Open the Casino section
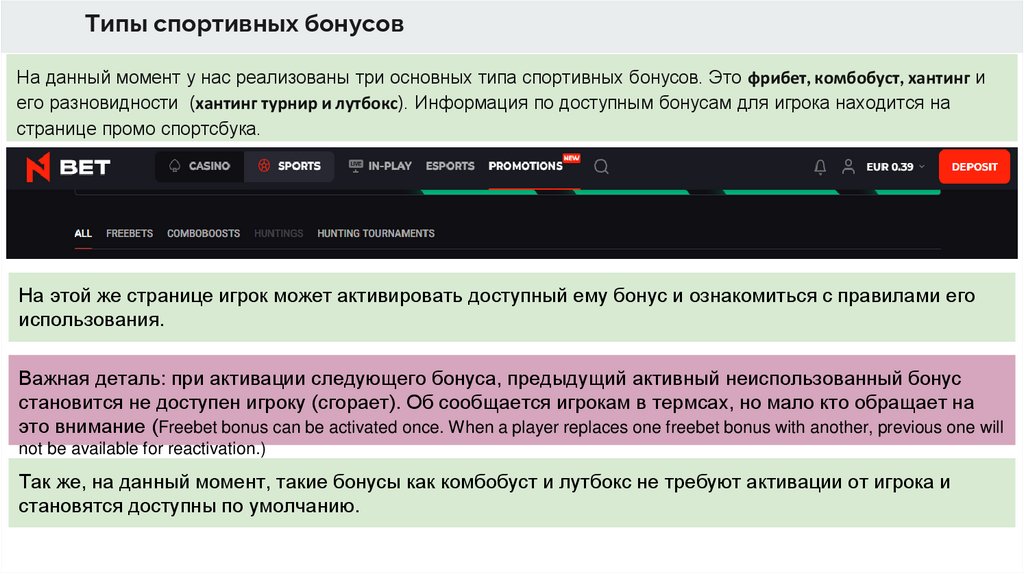Image resolution: width=1024 pixels, height=574 pixels. (199, 167)
